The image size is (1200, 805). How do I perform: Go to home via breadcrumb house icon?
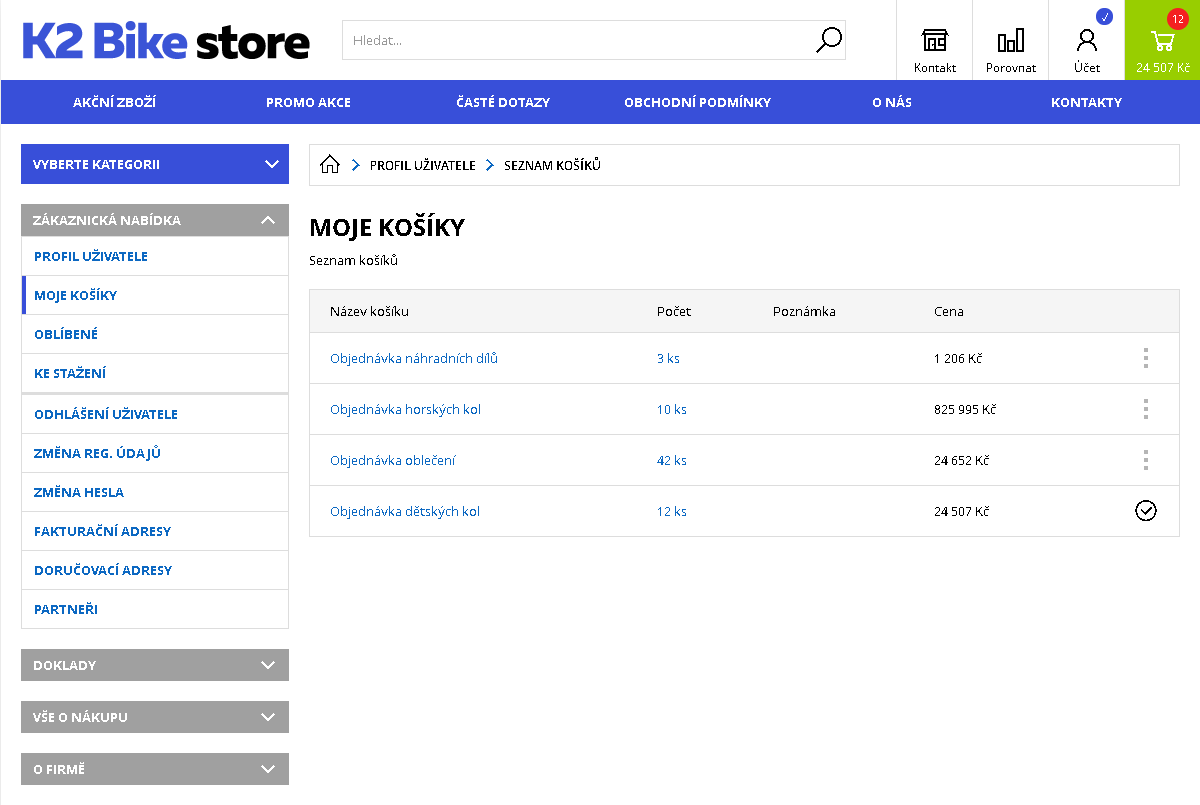click(330, 165)
